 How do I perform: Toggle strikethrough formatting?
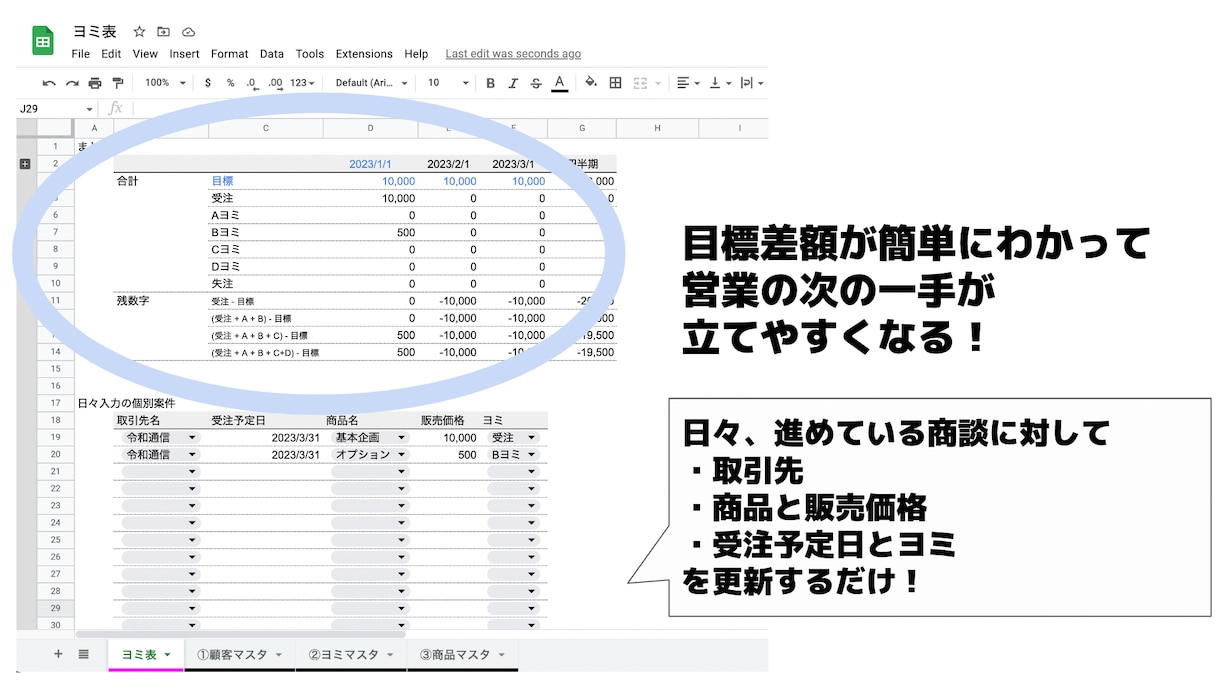tap(536, 83)
